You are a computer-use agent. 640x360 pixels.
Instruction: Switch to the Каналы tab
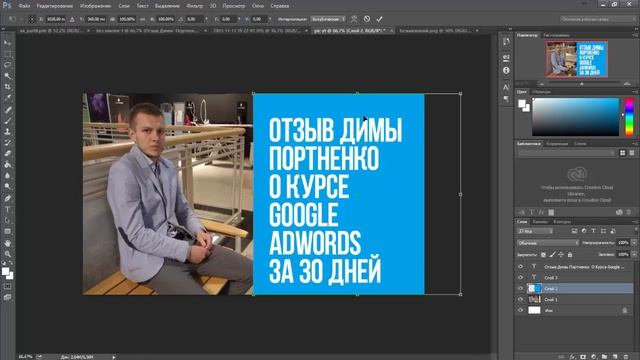(x=540, y=222)
